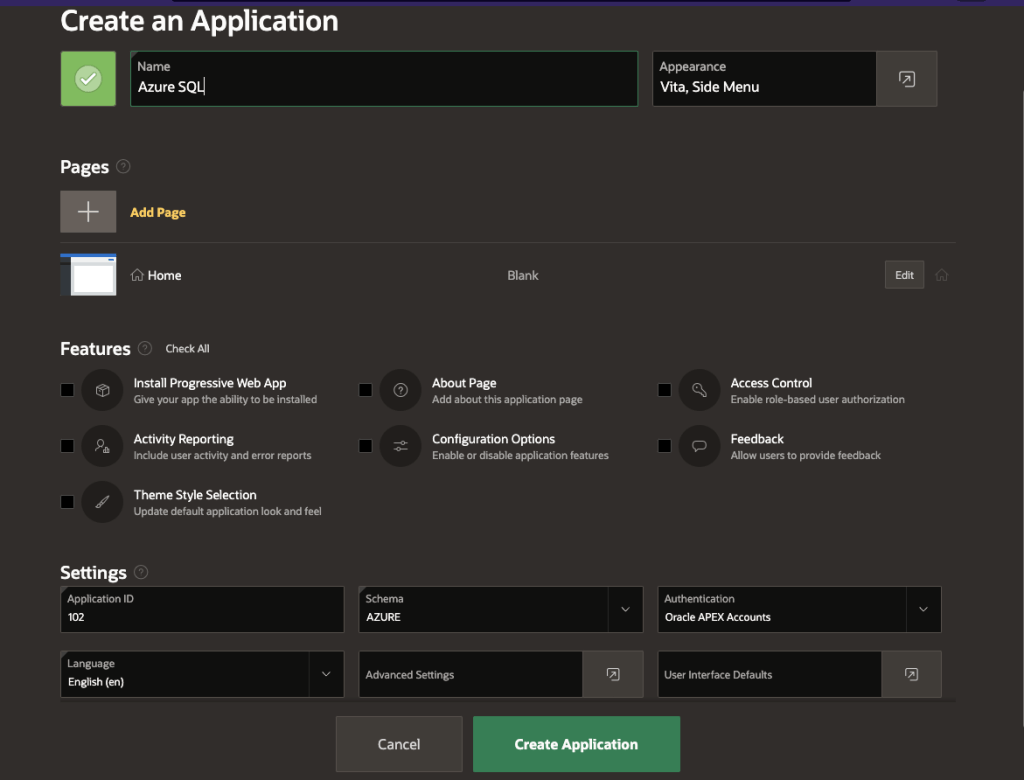The width and height of the screenshot is (1024, 780).
Task: Check the Access Control feature
Action: (x=664, y=390)
